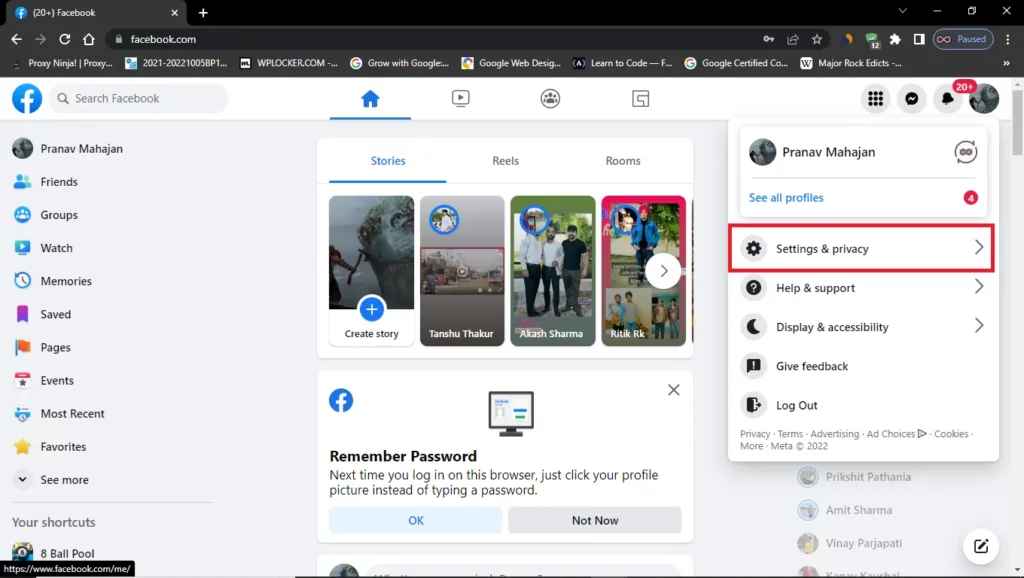1024x578 pixels.
Task: Open Ritik Rk's story
Action: pyautogui.click(x=643, y=271)
